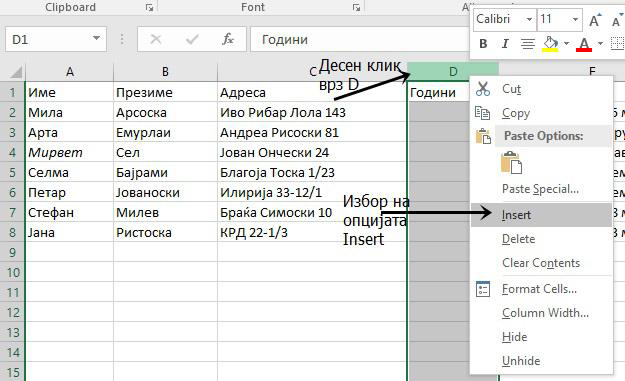Open font color dropdown arrow

[600, 43]
